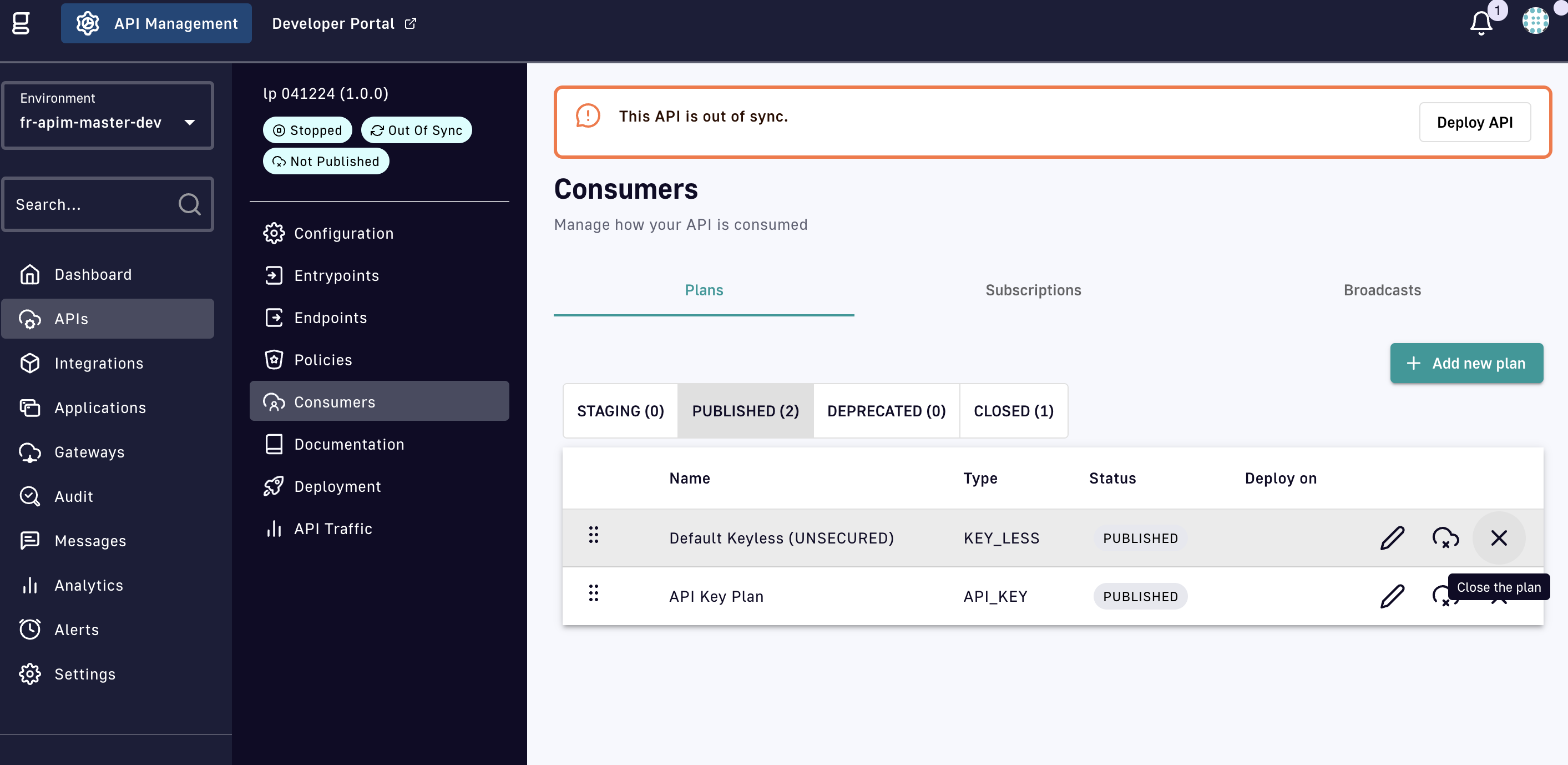Edit the Default Keyless plan with pencil icon
This screenshot has width=1568, height=765.
1392,538
